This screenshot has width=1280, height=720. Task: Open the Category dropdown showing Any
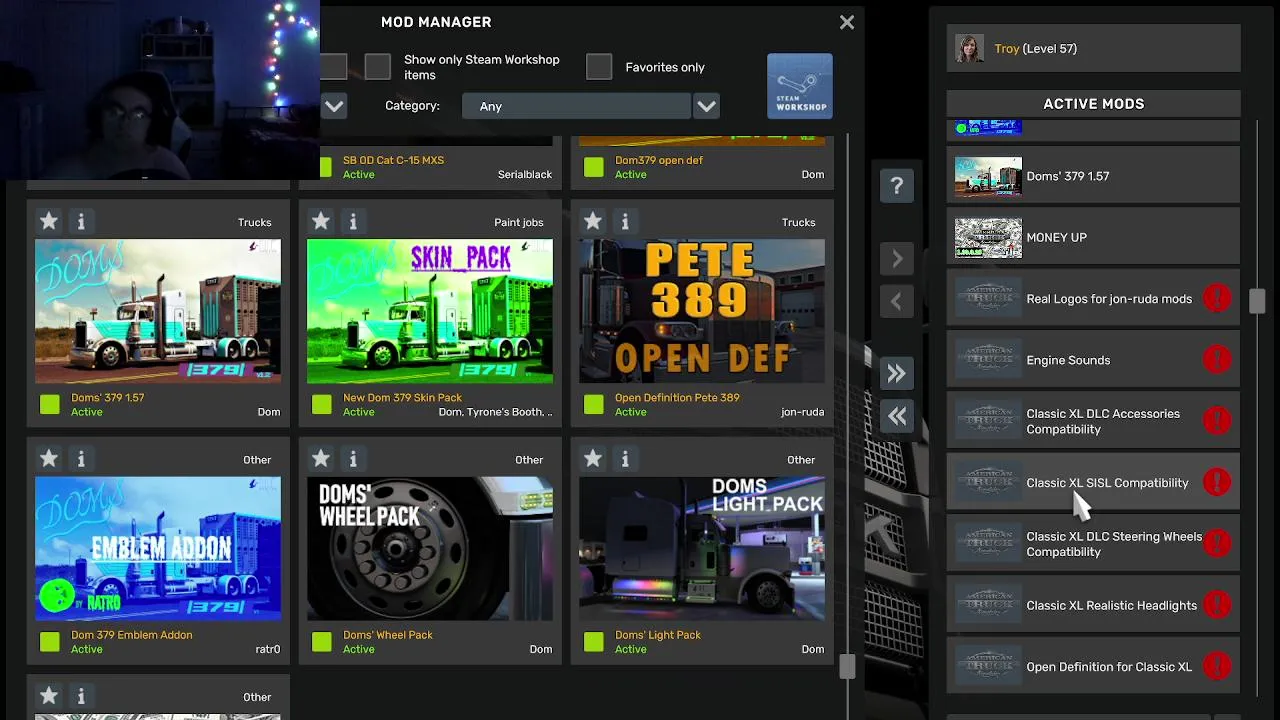576,106
